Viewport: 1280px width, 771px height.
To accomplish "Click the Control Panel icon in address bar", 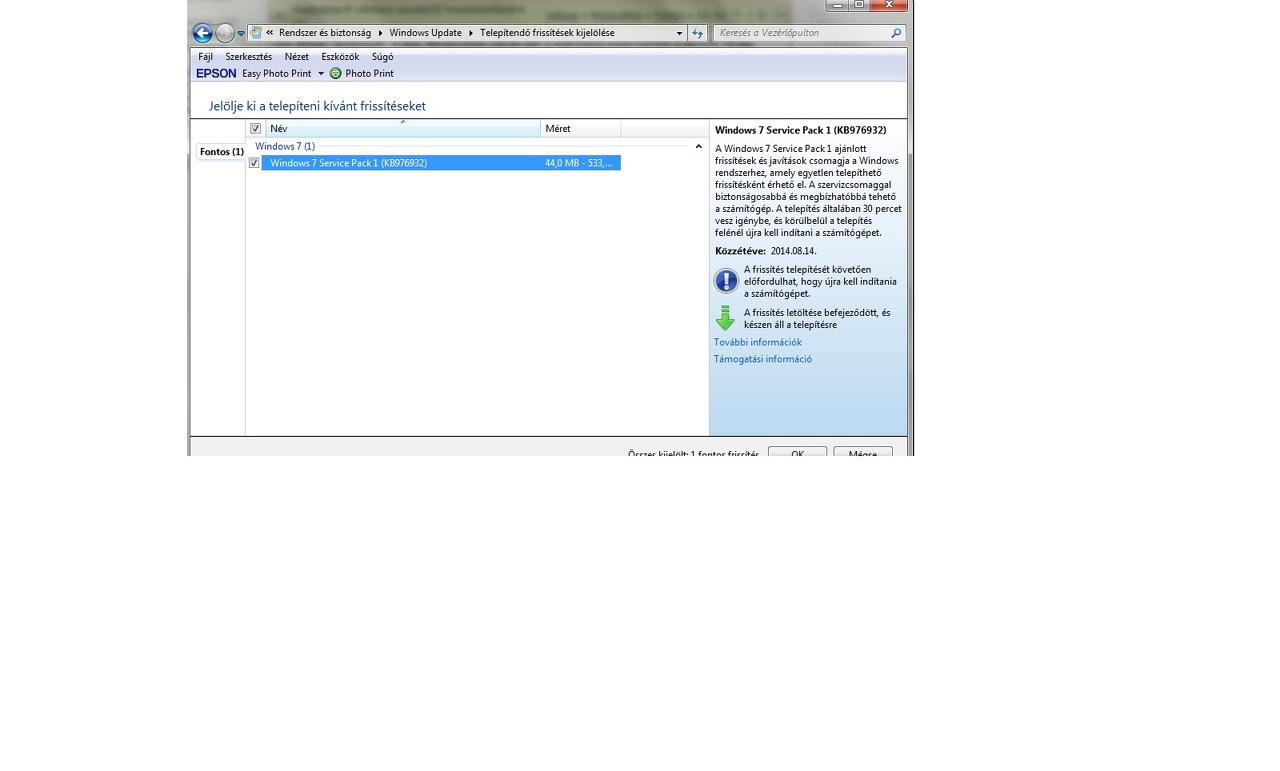I will [x=256, y=33].
